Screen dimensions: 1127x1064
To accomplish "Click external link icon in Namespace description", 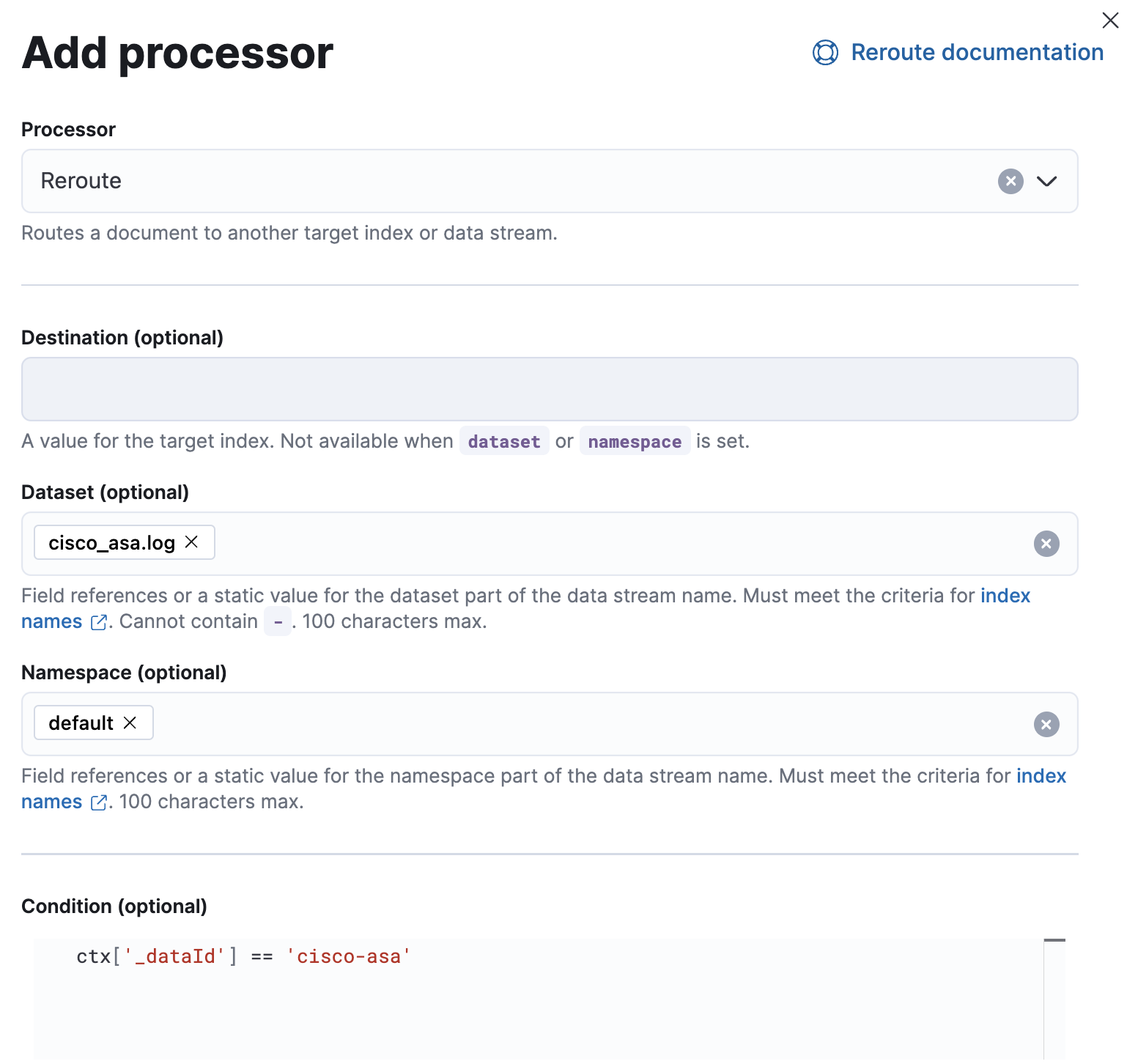I will 98,802.
